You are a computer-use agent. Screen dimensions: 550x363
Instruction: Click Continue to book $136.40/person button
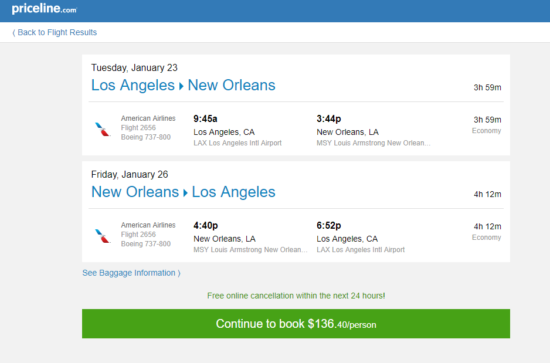296,324
